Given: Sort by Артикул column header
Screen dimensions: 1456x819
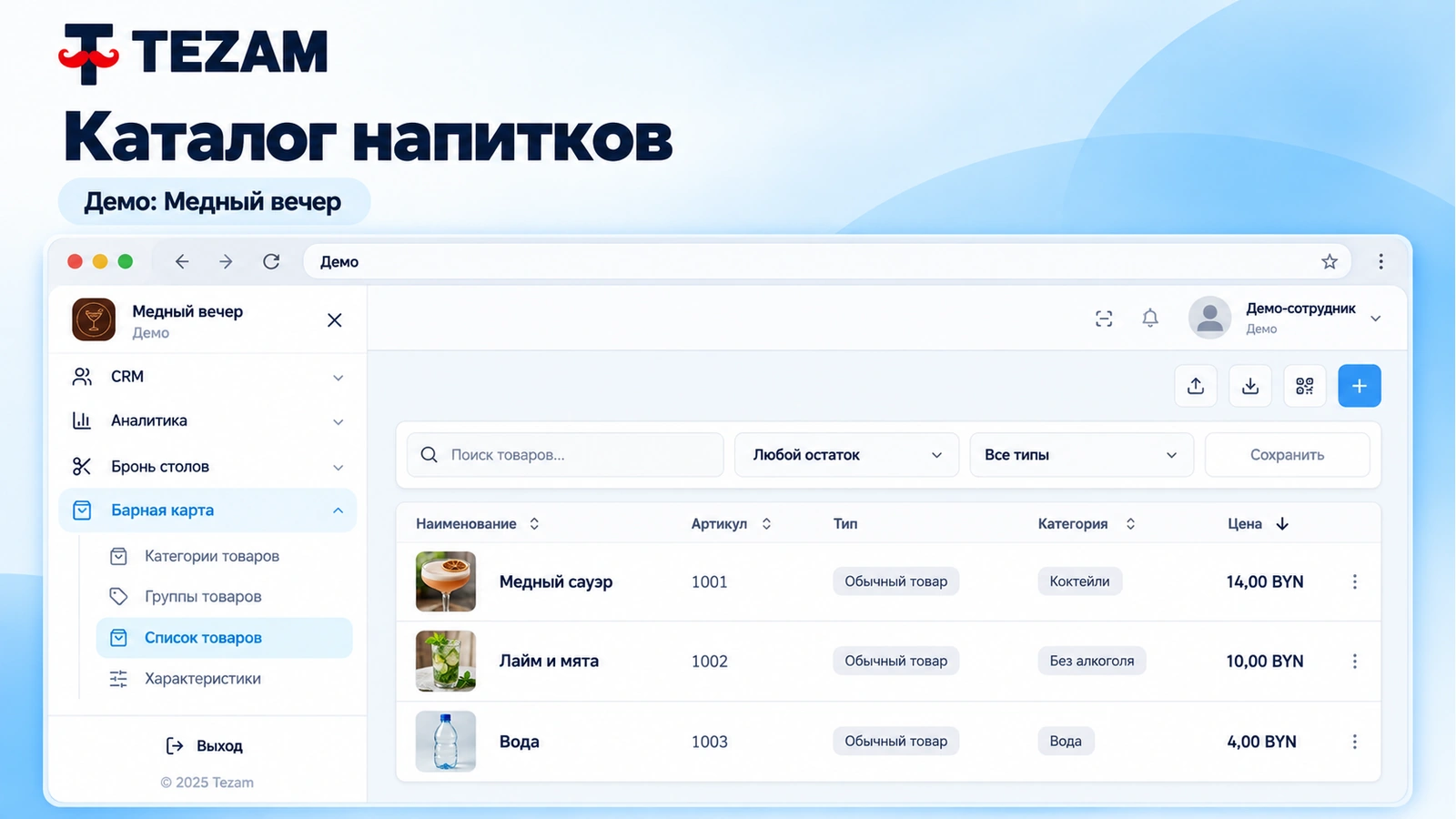Looking at the screenshot, I should pyautogui.click(x=732, y=524).
